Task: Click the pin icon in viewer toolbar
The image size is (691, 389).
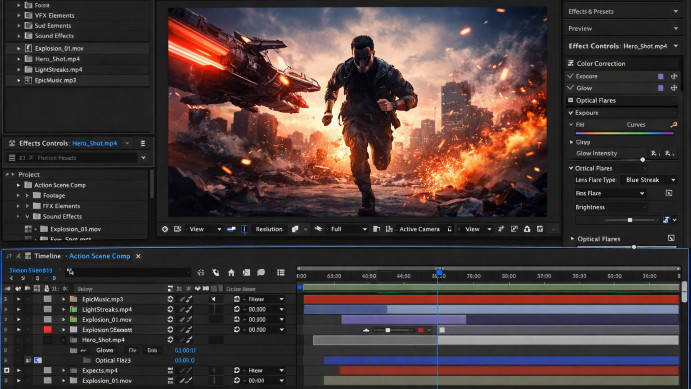Action: (x=501, y=229)
